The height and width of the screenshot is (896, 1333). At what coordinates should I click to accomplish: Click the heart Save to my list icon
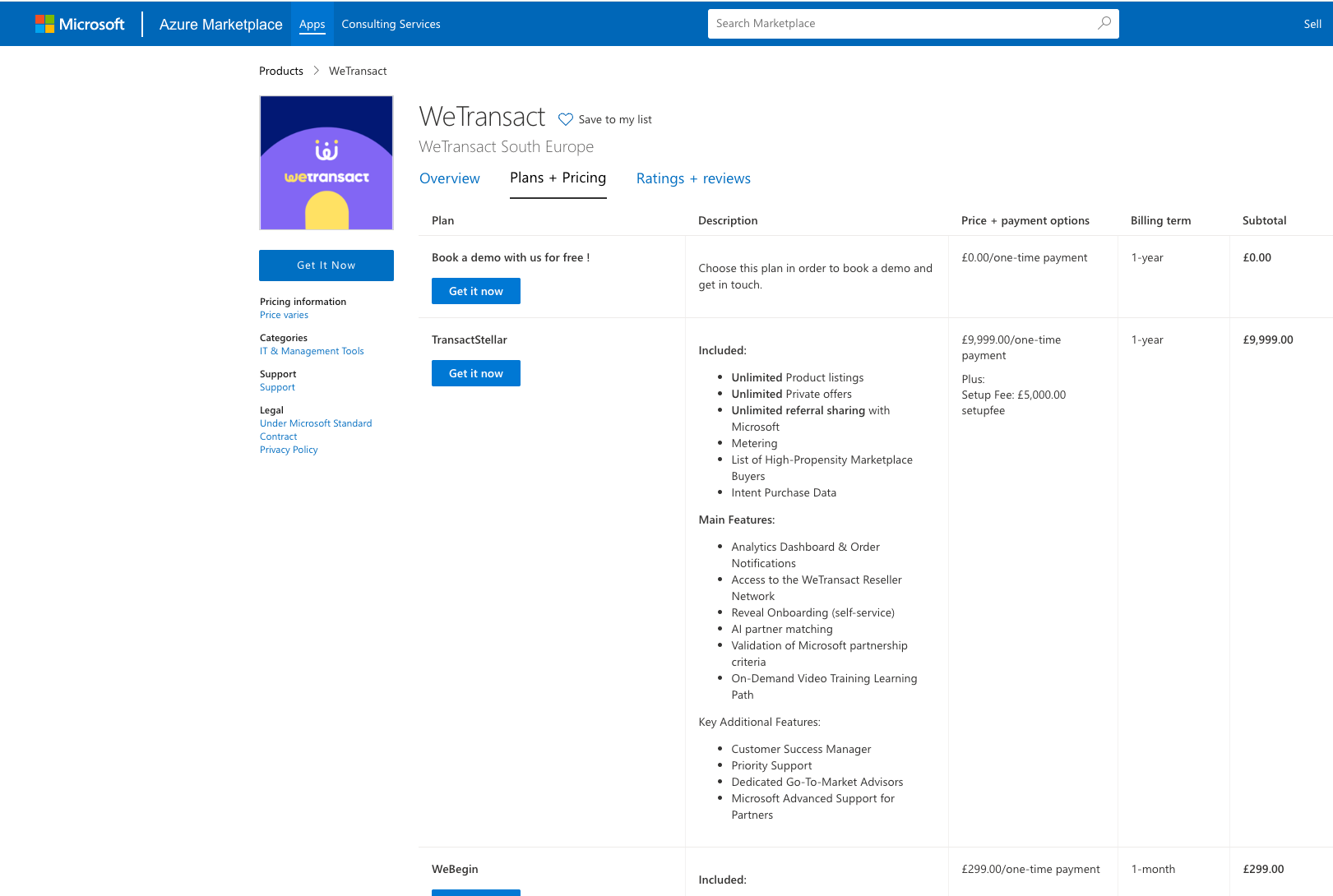click(x=566, y=119)
